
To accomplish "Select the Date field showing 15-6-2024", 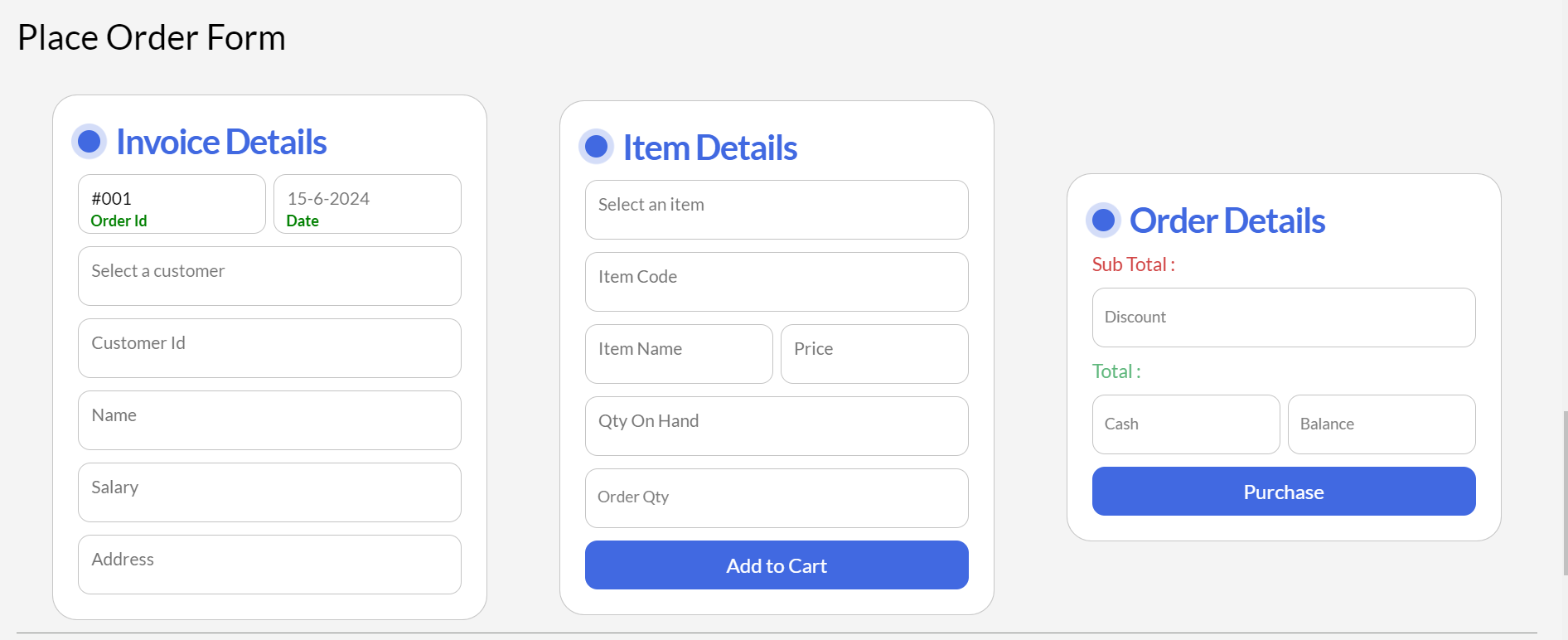I will pos(367,203).
